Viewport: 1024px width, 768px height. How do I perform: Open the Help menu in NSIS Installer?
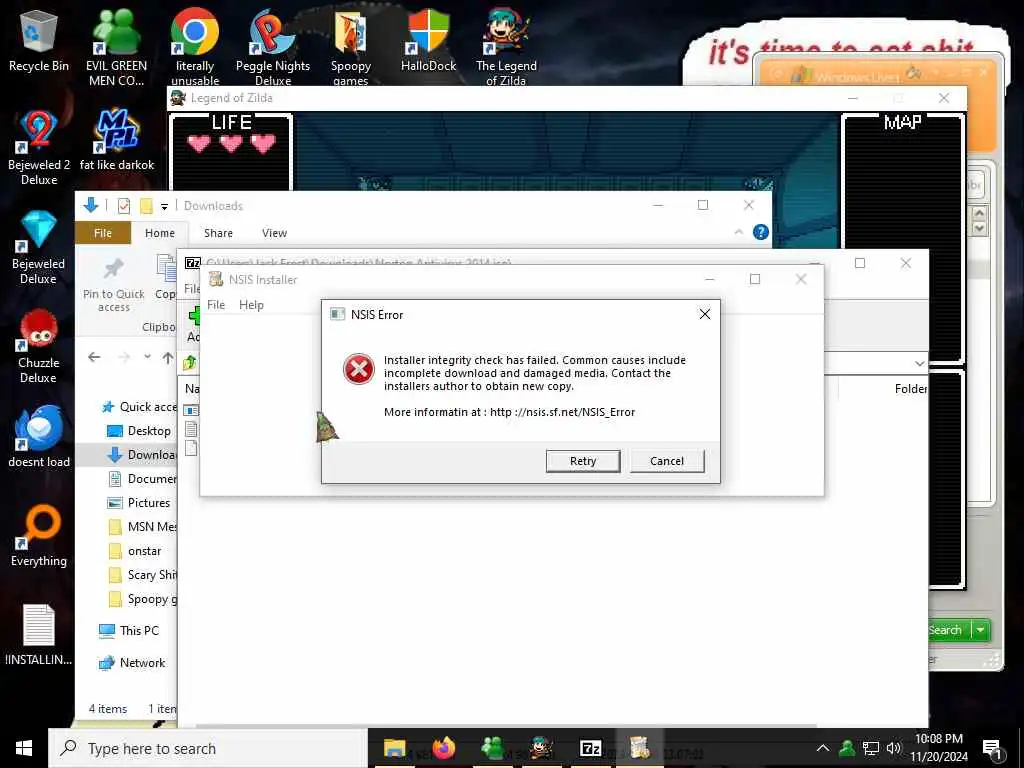[251, 305]
